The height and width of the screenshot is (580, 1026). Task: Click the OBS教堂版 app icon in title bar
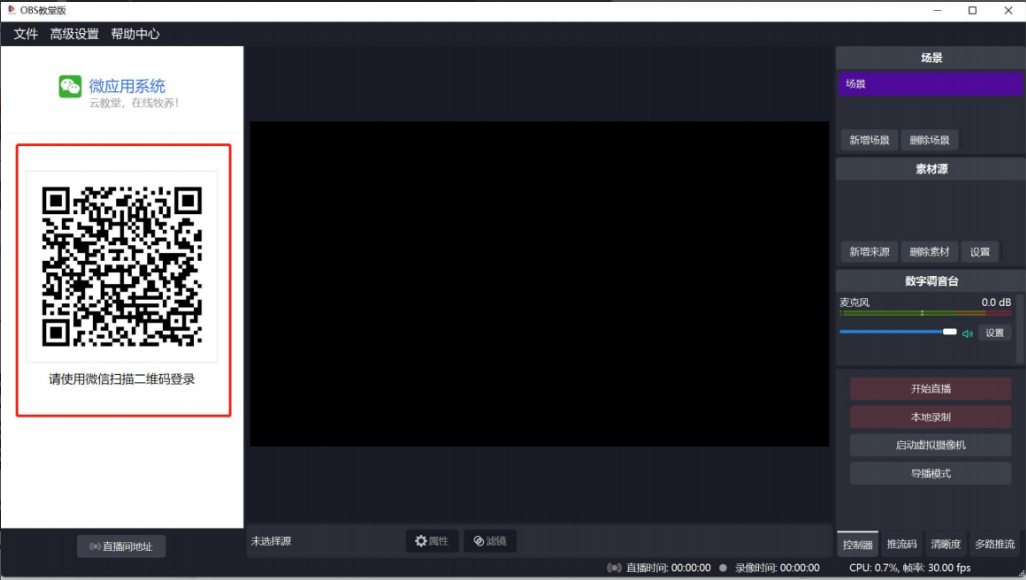click(x=10, y=10)
